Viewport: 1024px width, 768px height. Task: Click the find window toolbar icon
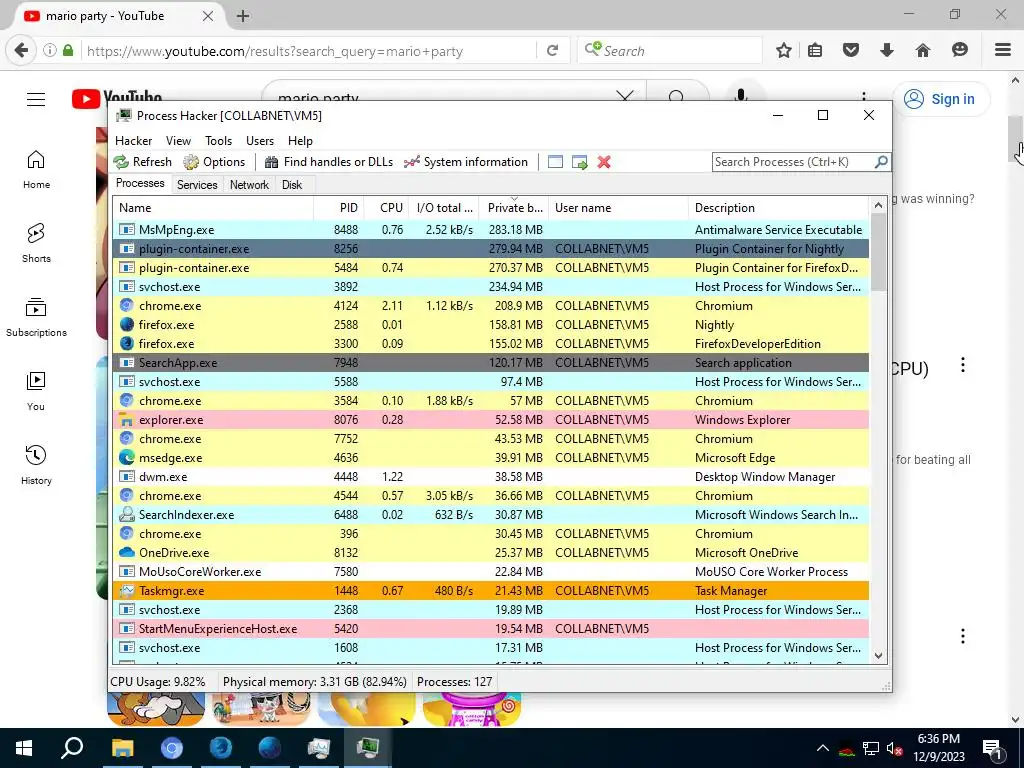pos(555,162)
